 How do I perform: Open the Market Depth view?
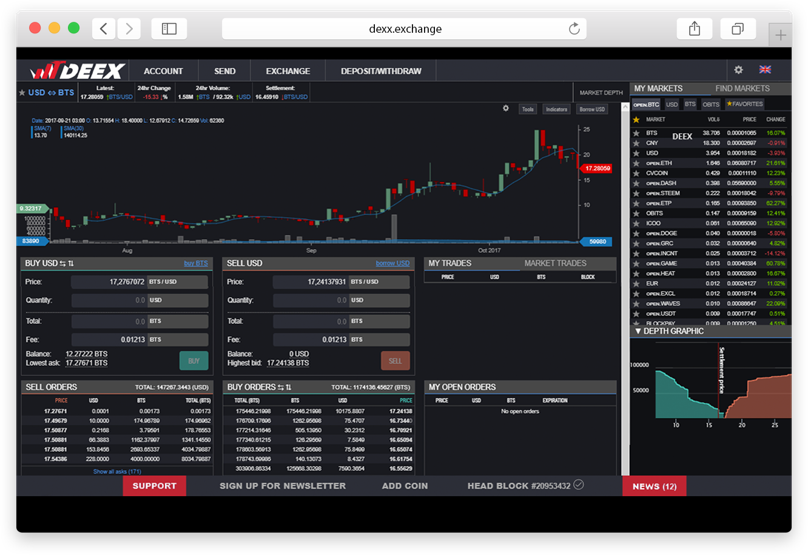601,93
